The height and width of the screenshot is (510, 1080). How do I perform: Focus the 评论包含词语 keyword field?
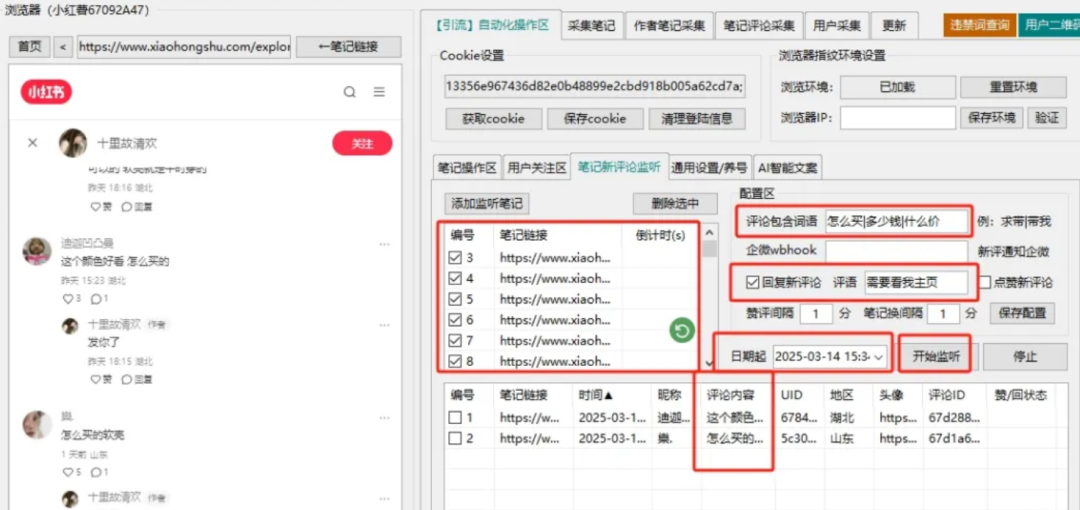click(x=897, y=221)
